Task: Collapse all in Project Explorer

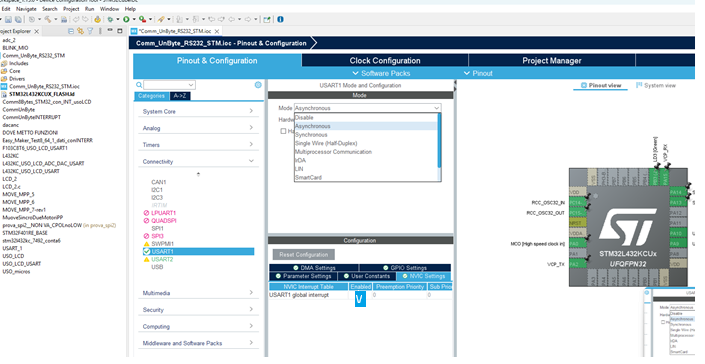Action: pos(71,31)
